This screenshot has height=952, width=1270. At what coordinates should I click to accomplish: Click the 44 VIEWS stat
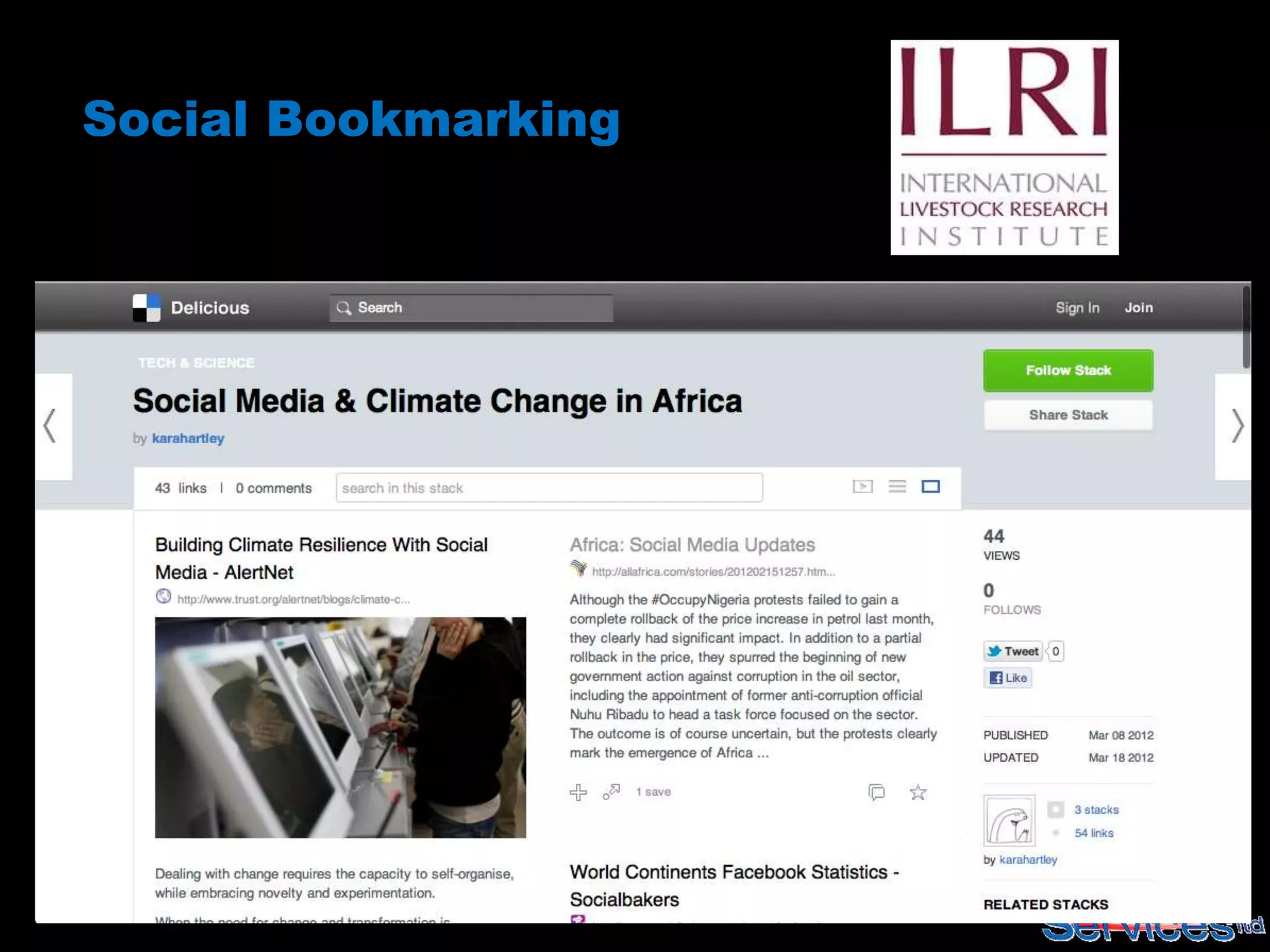point(1001,545)
